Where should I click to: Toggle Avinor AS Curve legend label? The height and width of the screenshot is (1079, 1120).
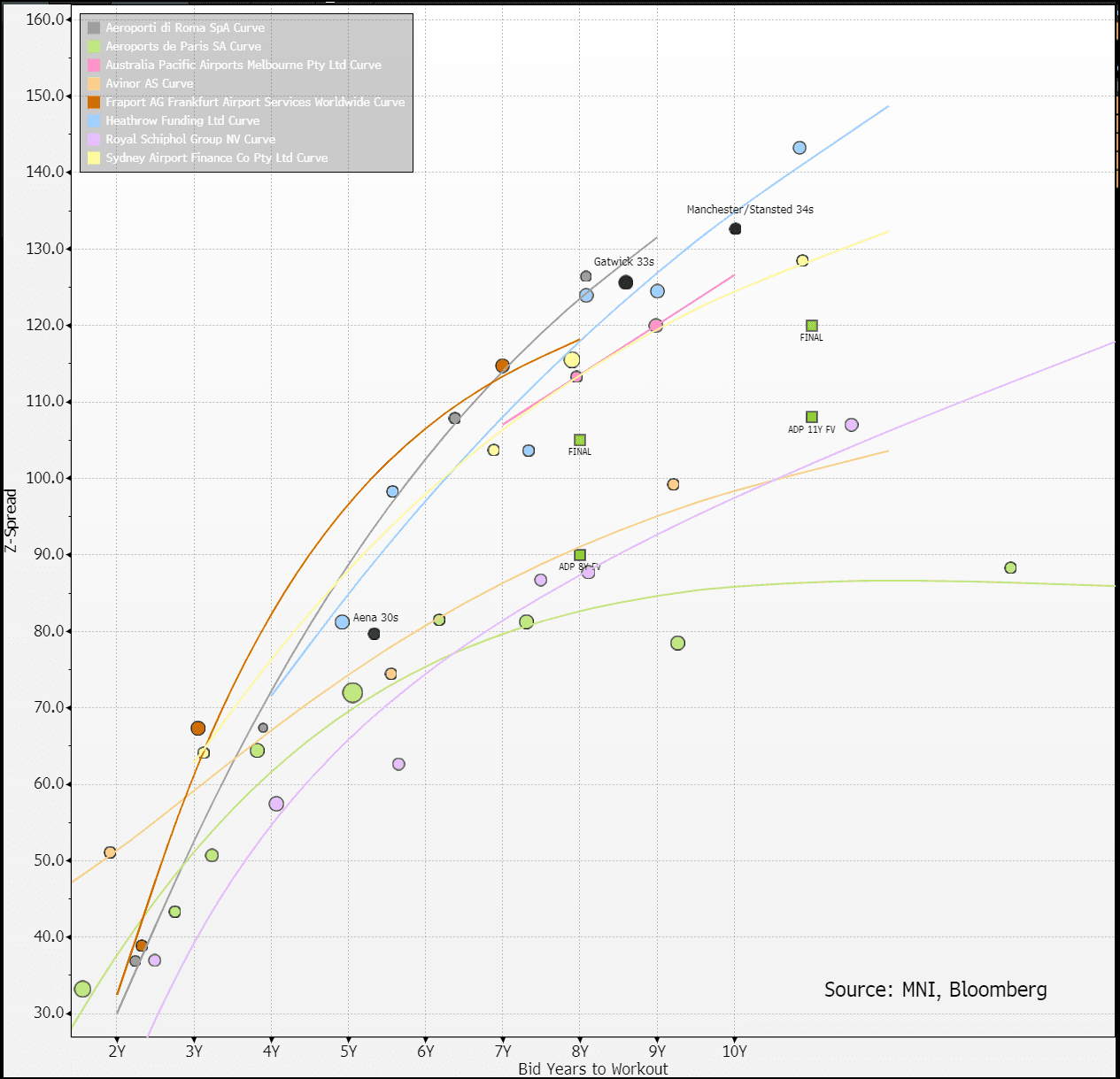[x=149, y=84]
